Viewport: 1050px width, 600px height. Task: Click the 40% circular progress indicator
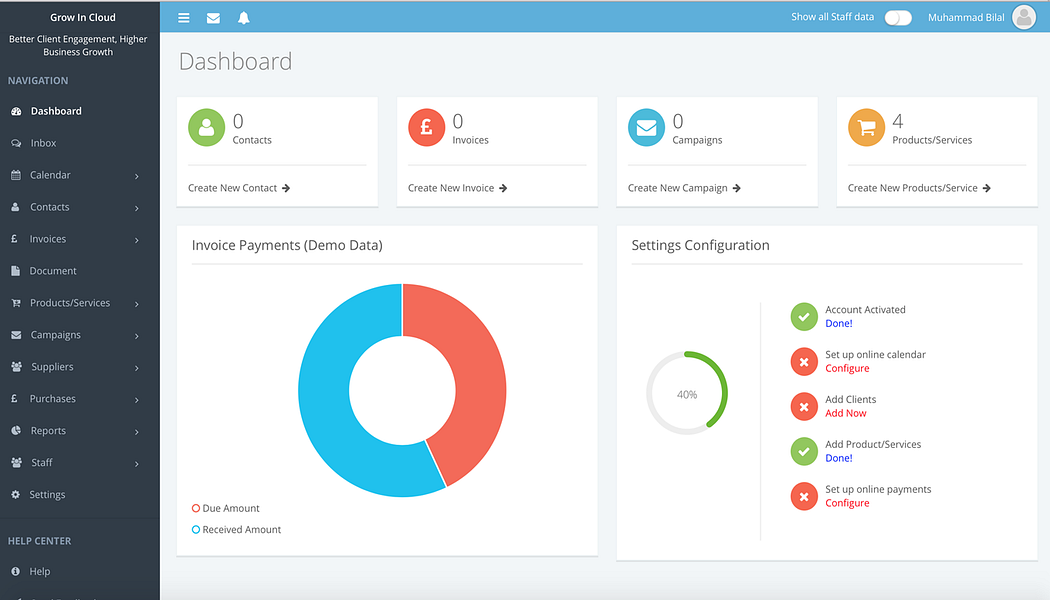pyautogui.click(x=687, y=393)
